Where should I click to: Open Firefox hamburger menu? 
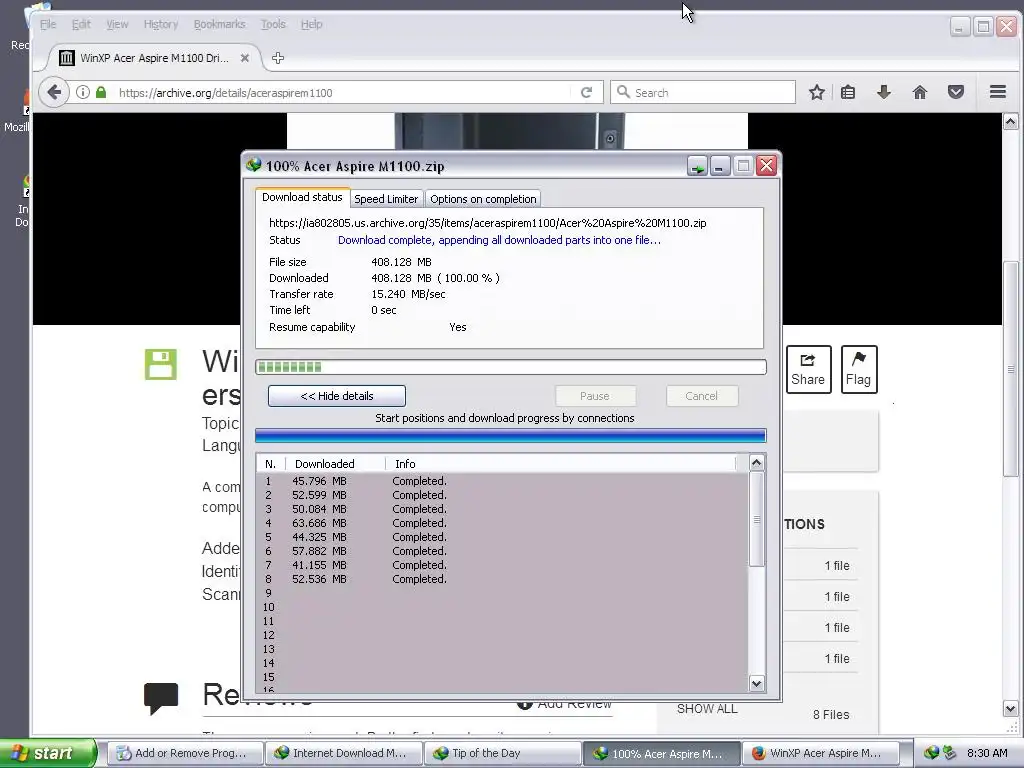pyautogui.click(x=997, y=92)
